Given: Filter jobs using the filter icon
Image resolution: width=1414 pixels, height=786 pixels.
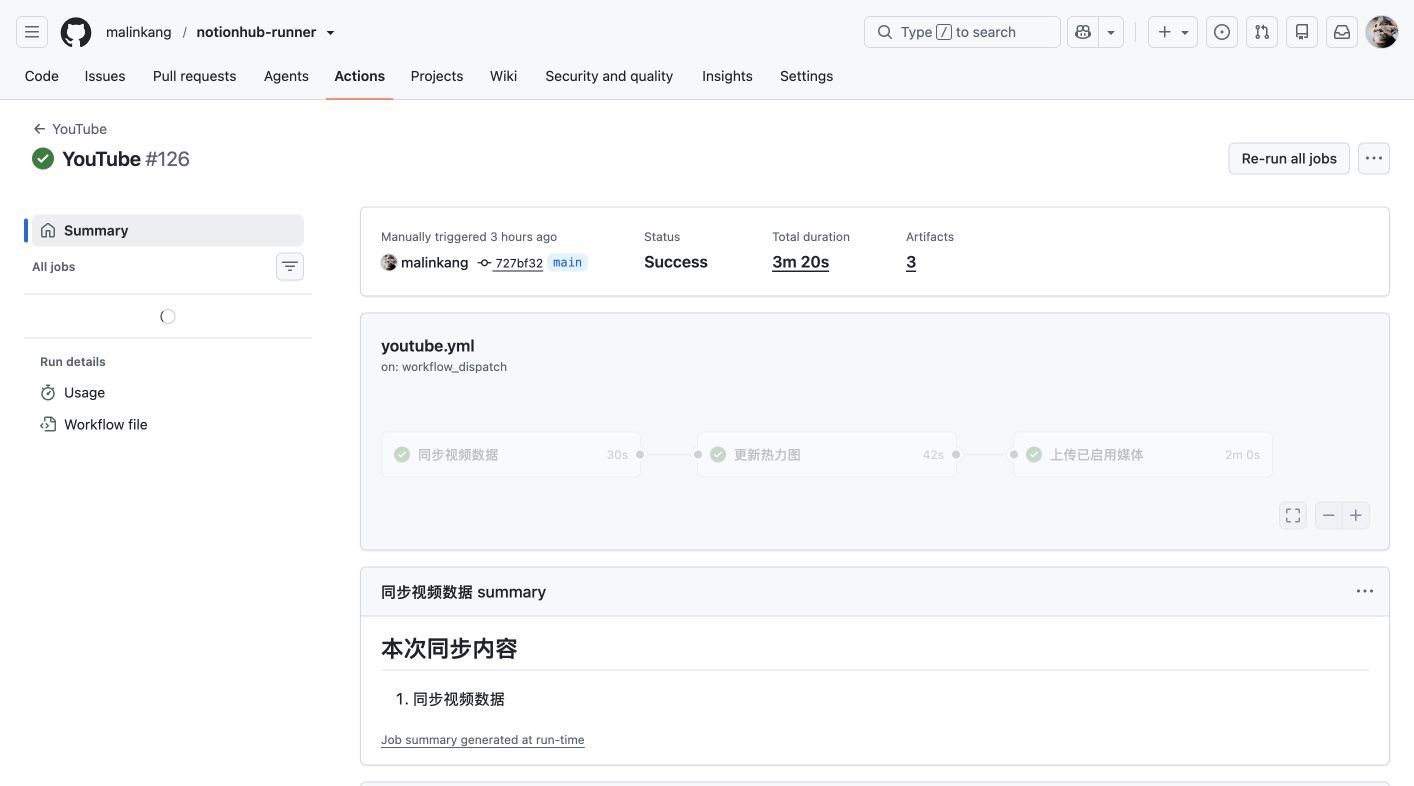Looking at the screenshot, I should tap(290, 266).
